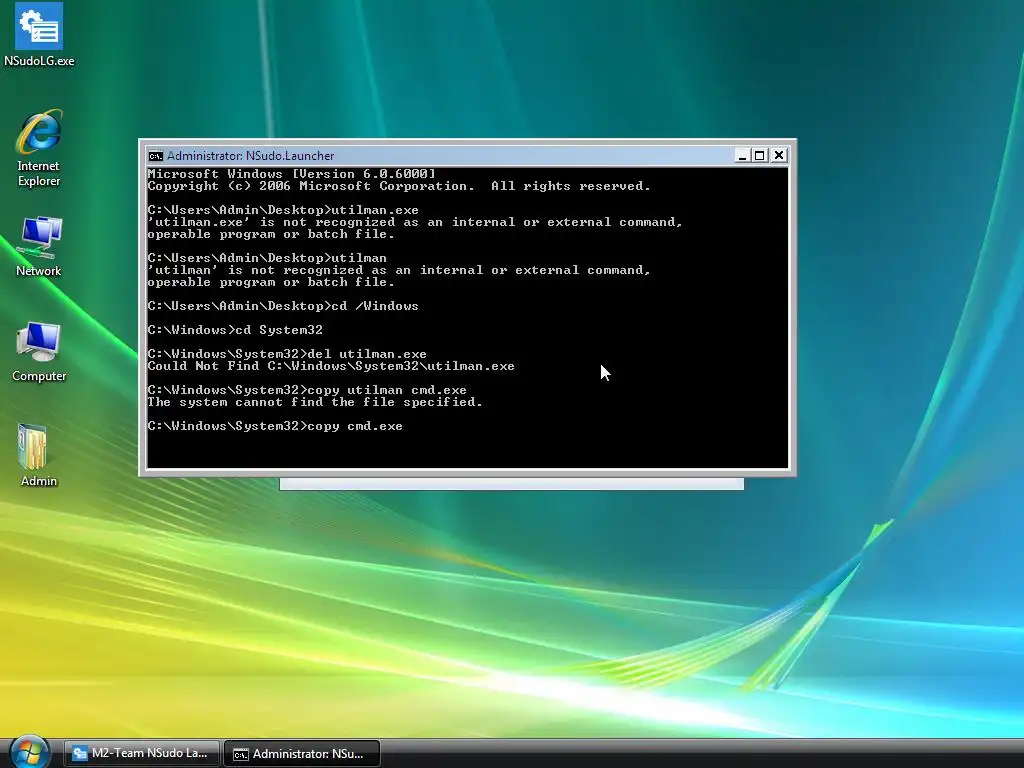Click the window edge peeking below the console
This screenshot has width=1024, height=768.
[x=511, y=483]
